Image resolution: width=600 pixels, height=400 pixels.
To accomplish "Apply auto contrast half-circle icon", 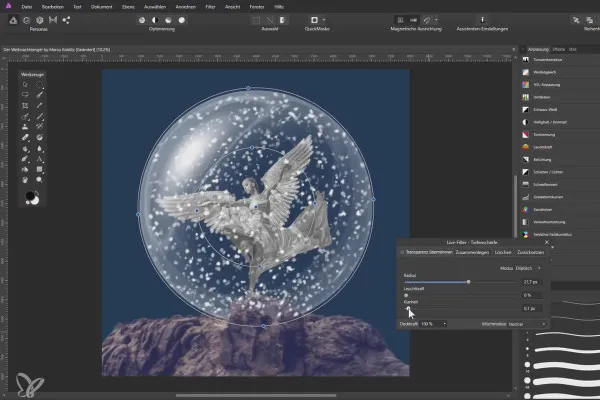I will [x=155, y=20].
